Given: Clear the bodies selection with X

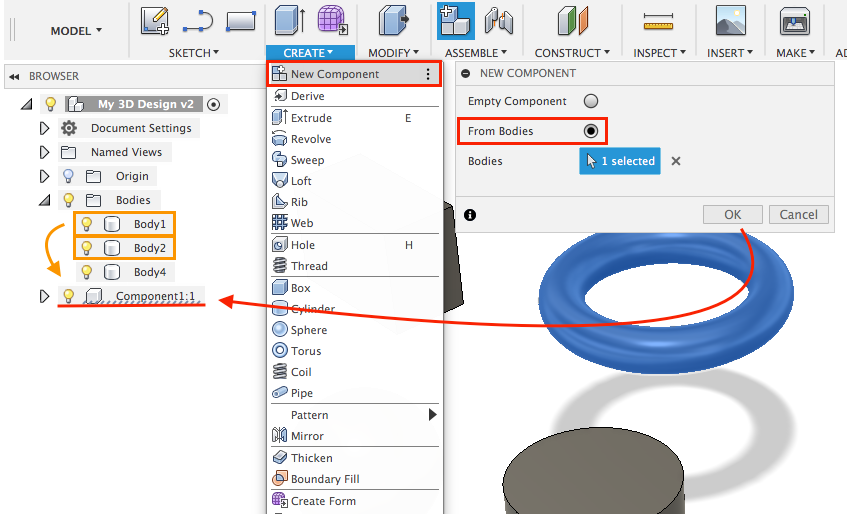Looking at the screenshot, I should point(676,161).
